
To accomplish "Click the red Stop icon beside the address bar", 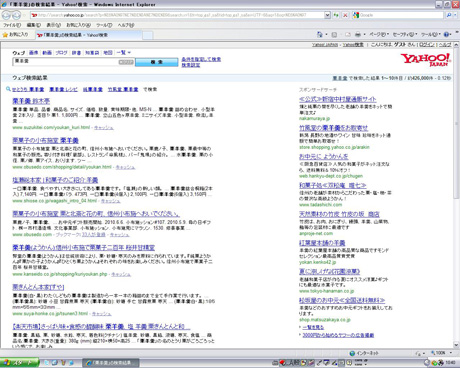I will point(345,15).
